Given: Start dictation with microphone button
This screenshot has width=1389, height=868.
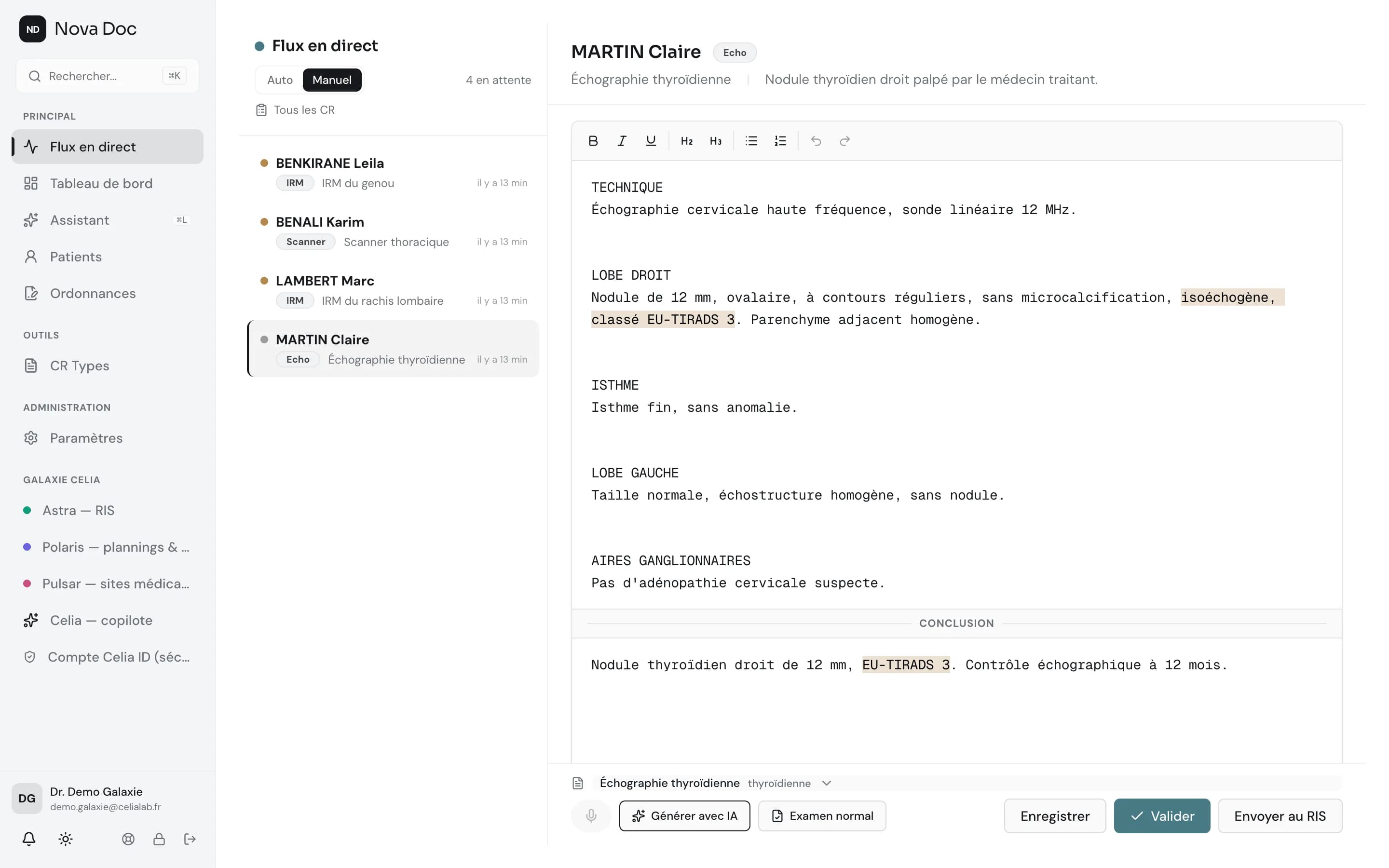Looking at the screenshot, I should coord(591,816).
